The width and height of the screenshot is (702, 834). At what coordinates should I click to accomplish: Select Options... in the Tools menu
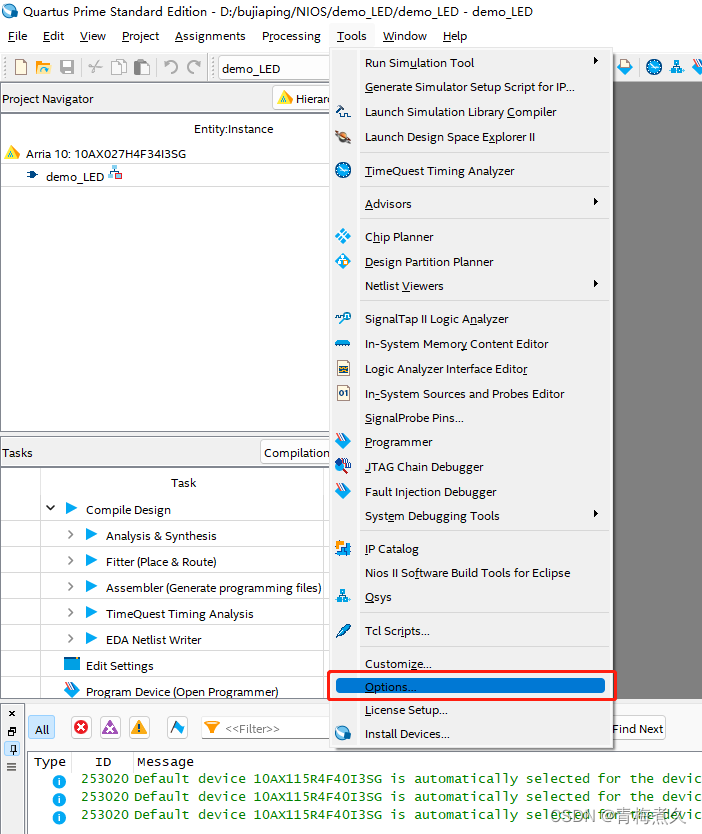coord(471,686)
